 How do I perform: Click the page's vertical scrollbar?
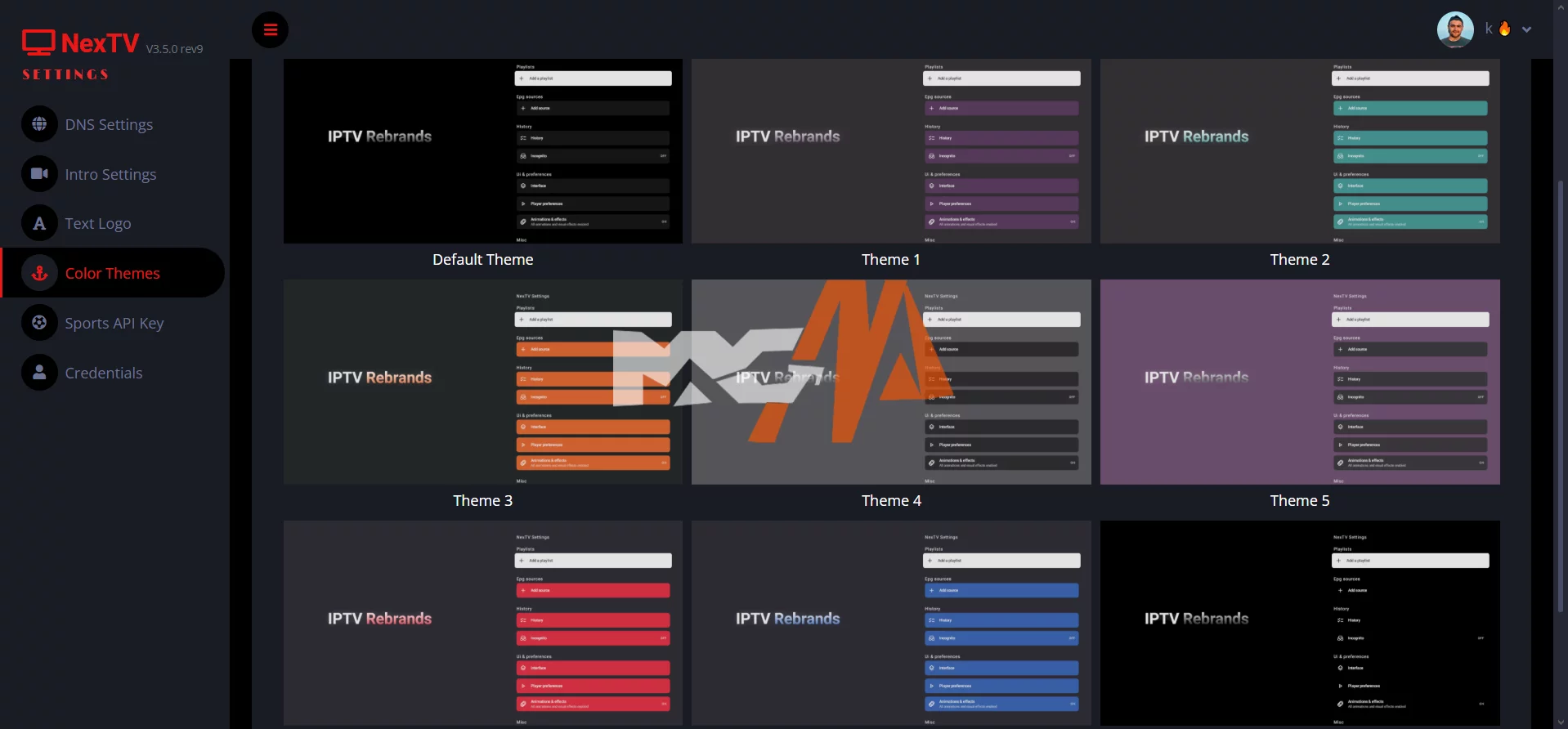(1560, 392)
